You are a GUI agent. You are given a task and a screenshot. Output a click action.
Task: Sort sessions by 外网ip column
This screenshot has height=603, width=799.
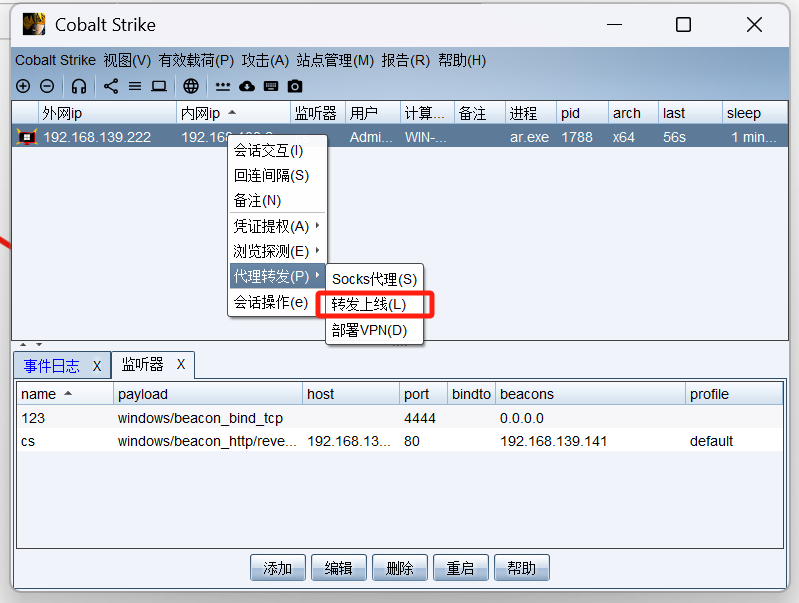point(108,113)
